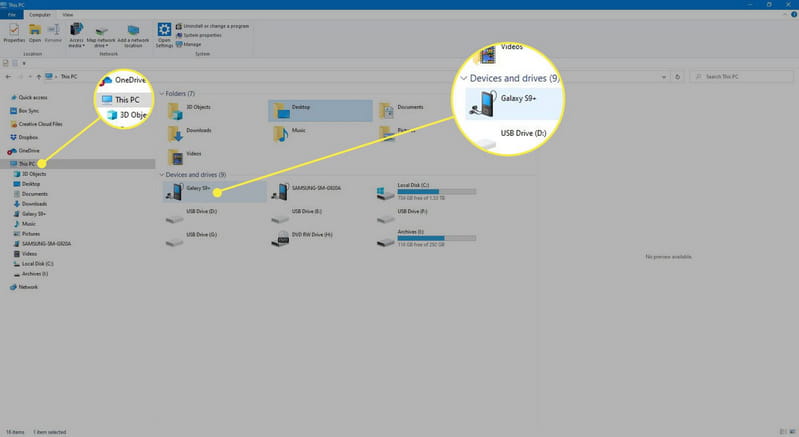Refresh the This PC view
Image resolution: width=799 pixels, height=437 pixels.
pyautogui.click(x=678, y=77)
